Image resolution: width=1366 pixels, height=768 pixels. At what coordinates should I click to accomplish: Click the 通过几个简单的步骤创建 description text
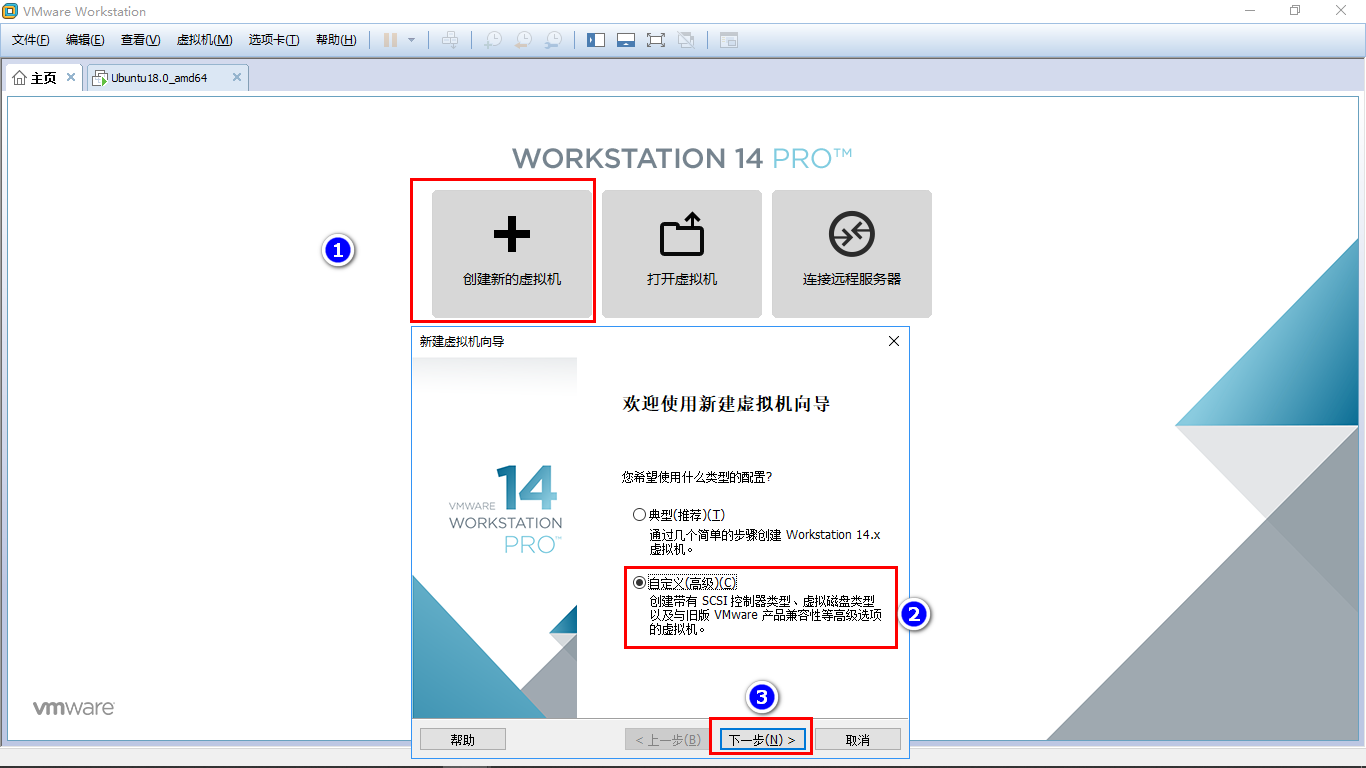pos(765,542)
